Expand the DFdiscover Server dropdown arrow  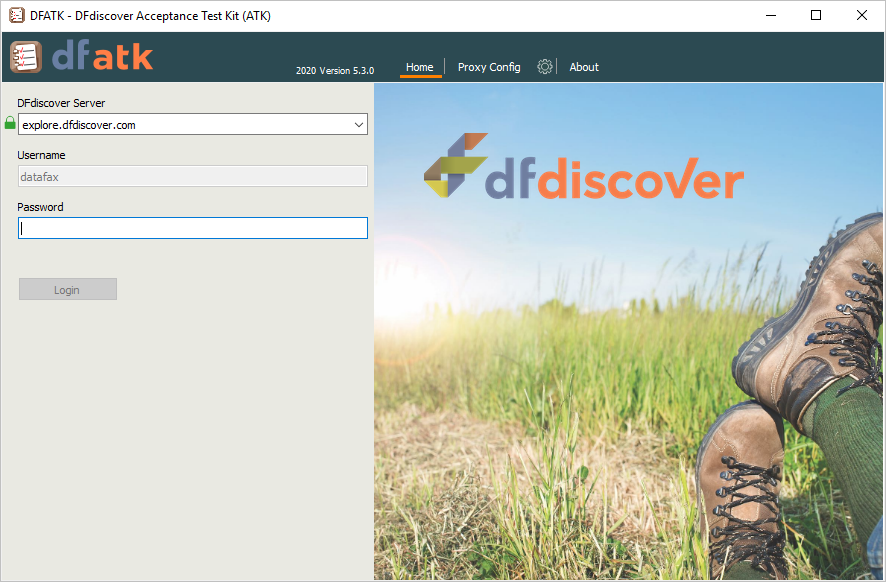pos(359,125)
